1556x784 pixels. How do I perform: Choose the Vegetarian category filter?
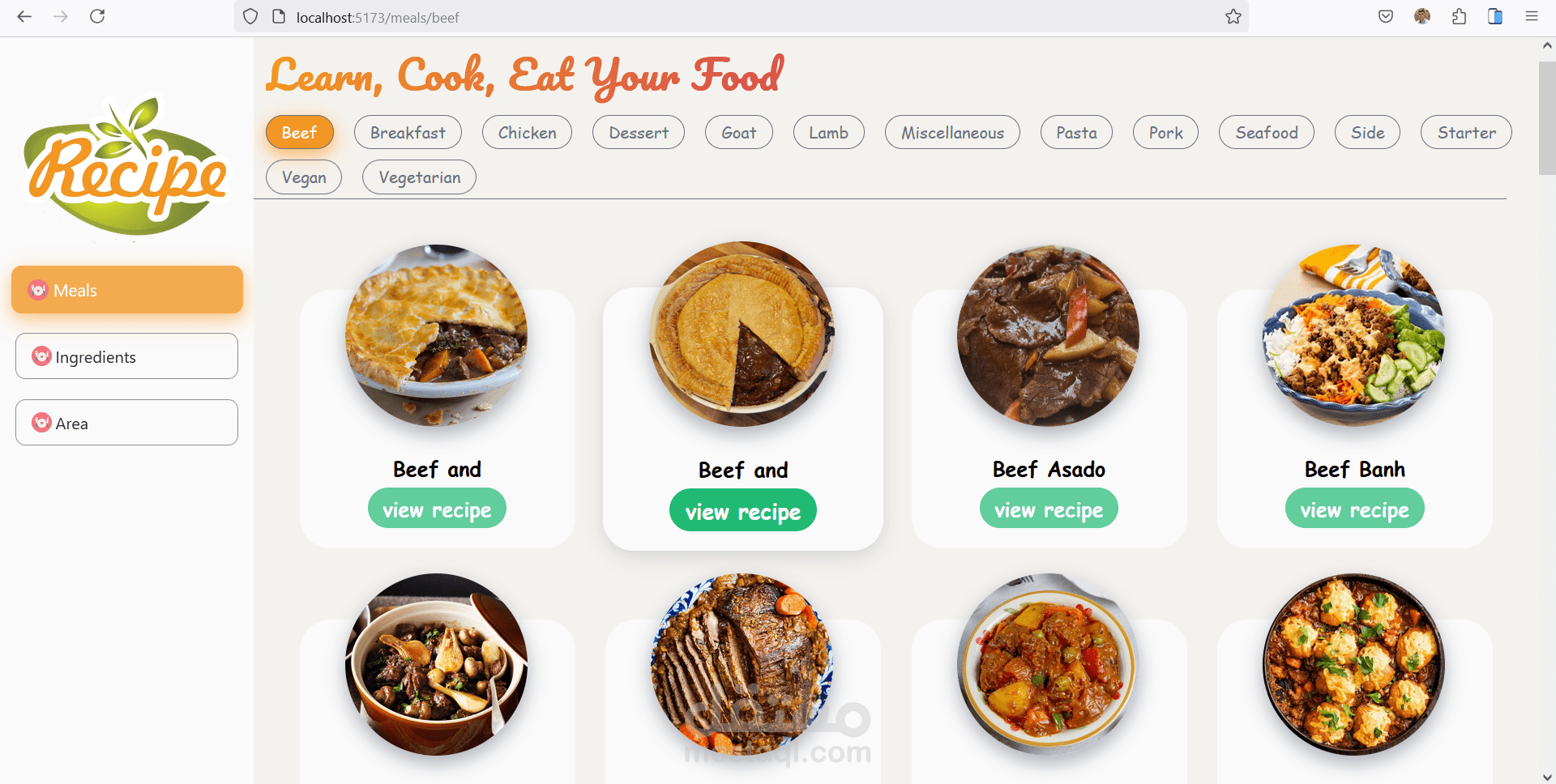pos(419,177)
